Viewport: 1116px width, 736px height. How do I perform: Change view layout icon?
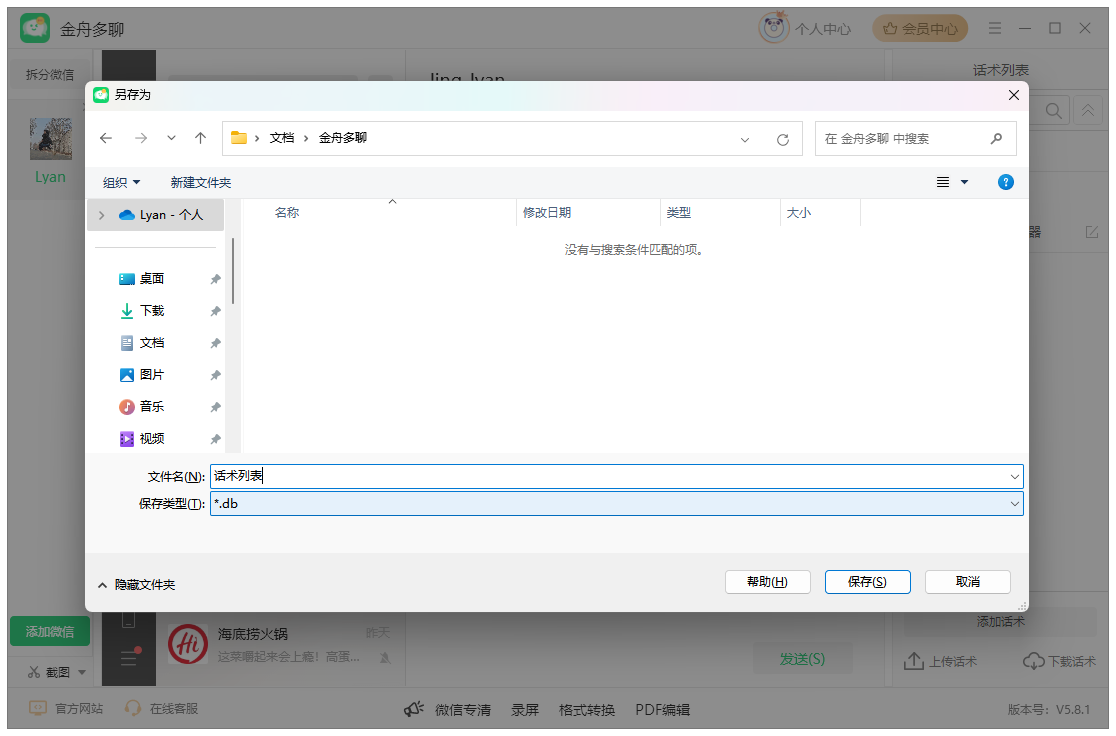coord(943,182)
